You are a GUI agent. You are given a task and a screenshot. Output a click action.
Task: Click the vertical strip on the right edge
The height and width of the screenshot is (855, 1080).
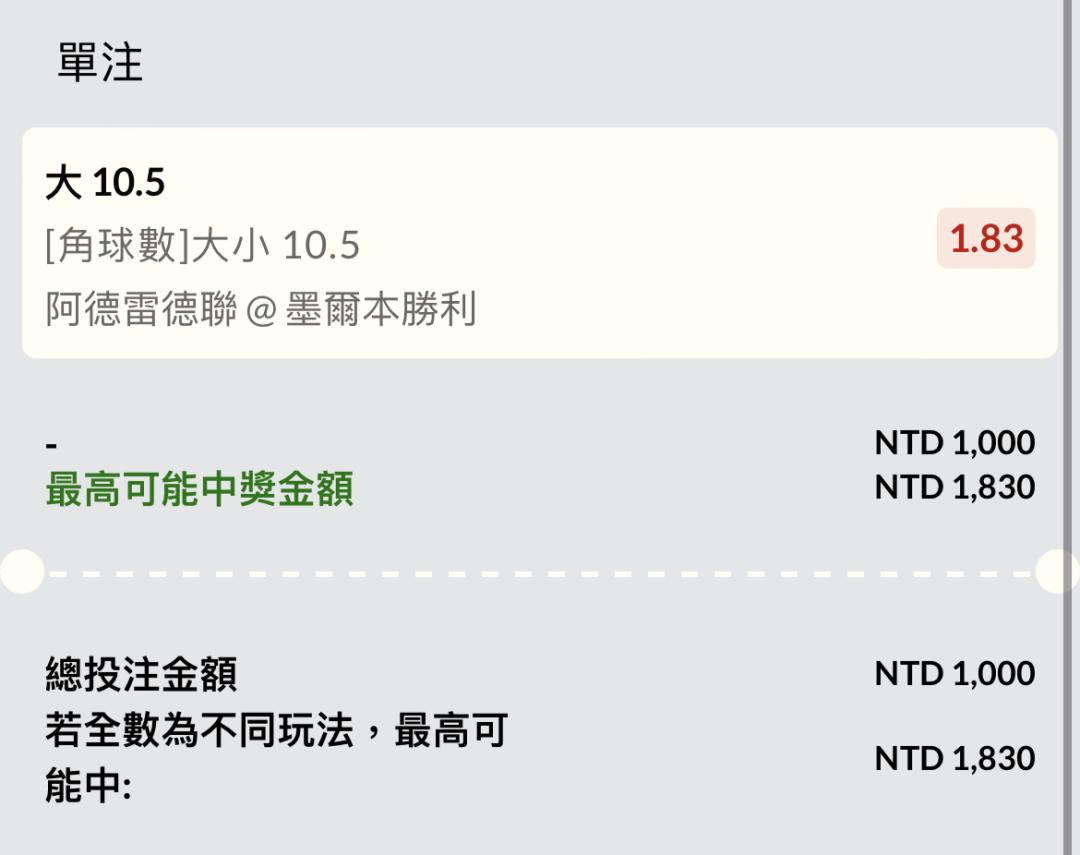click(1072, 300)
